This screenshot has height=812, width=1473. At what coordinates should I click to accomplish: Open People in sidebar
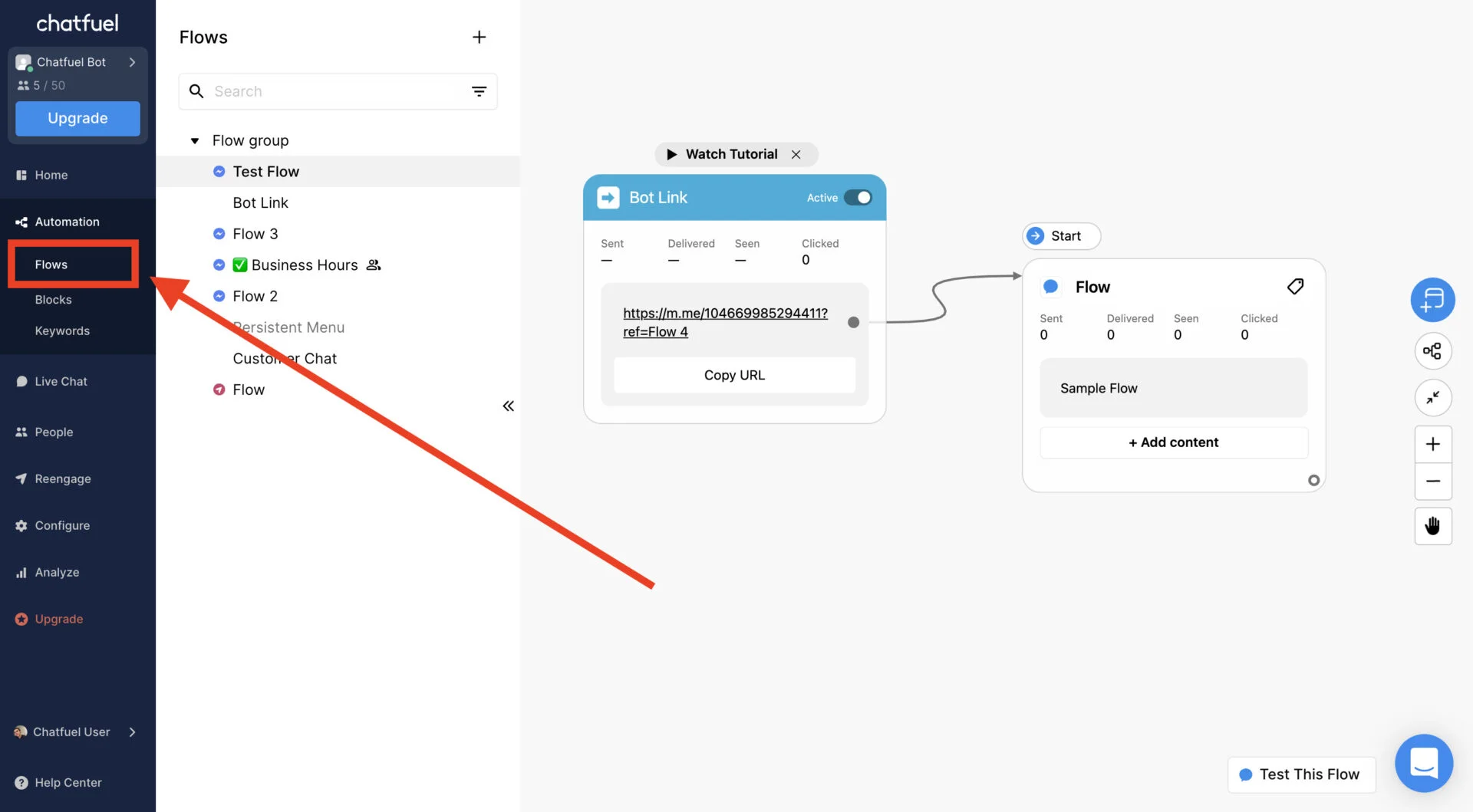(54, 432)
